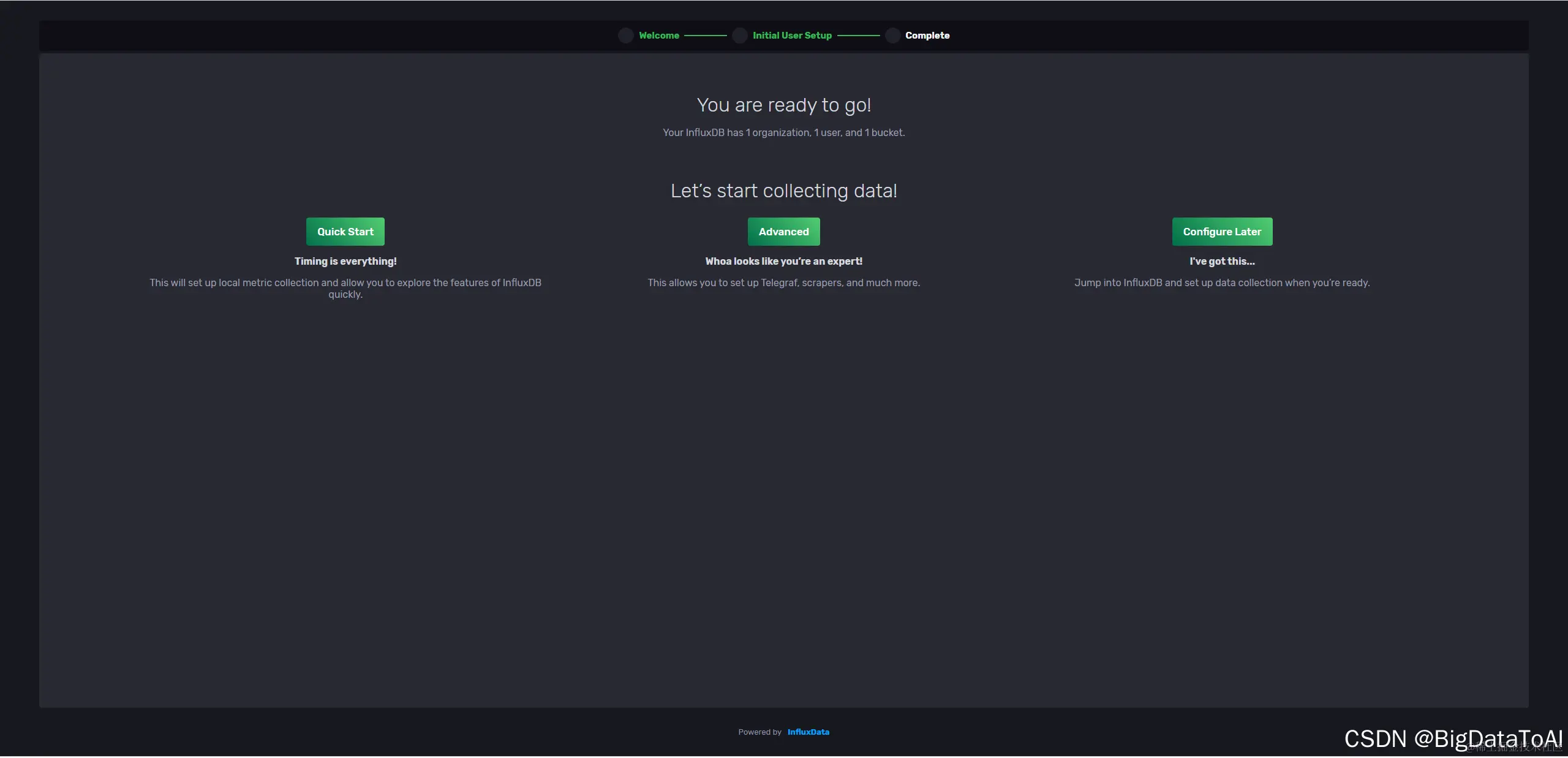Select the Initial User Setup step label
The height and width of the screenshot is (758, 1568).
click(791, 36)
